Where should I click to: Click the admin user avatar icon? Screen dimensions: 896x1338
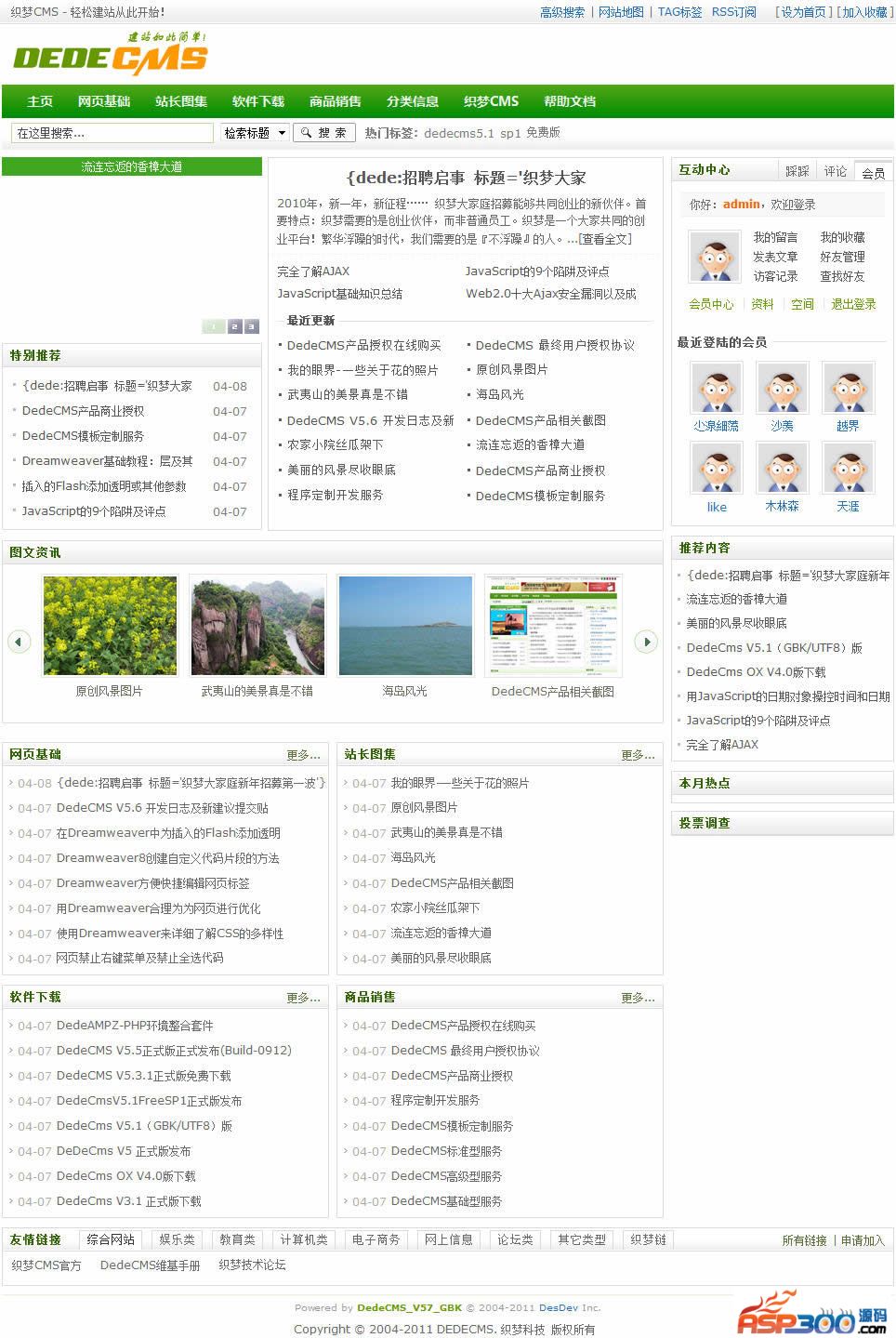(x=714, y=256)
